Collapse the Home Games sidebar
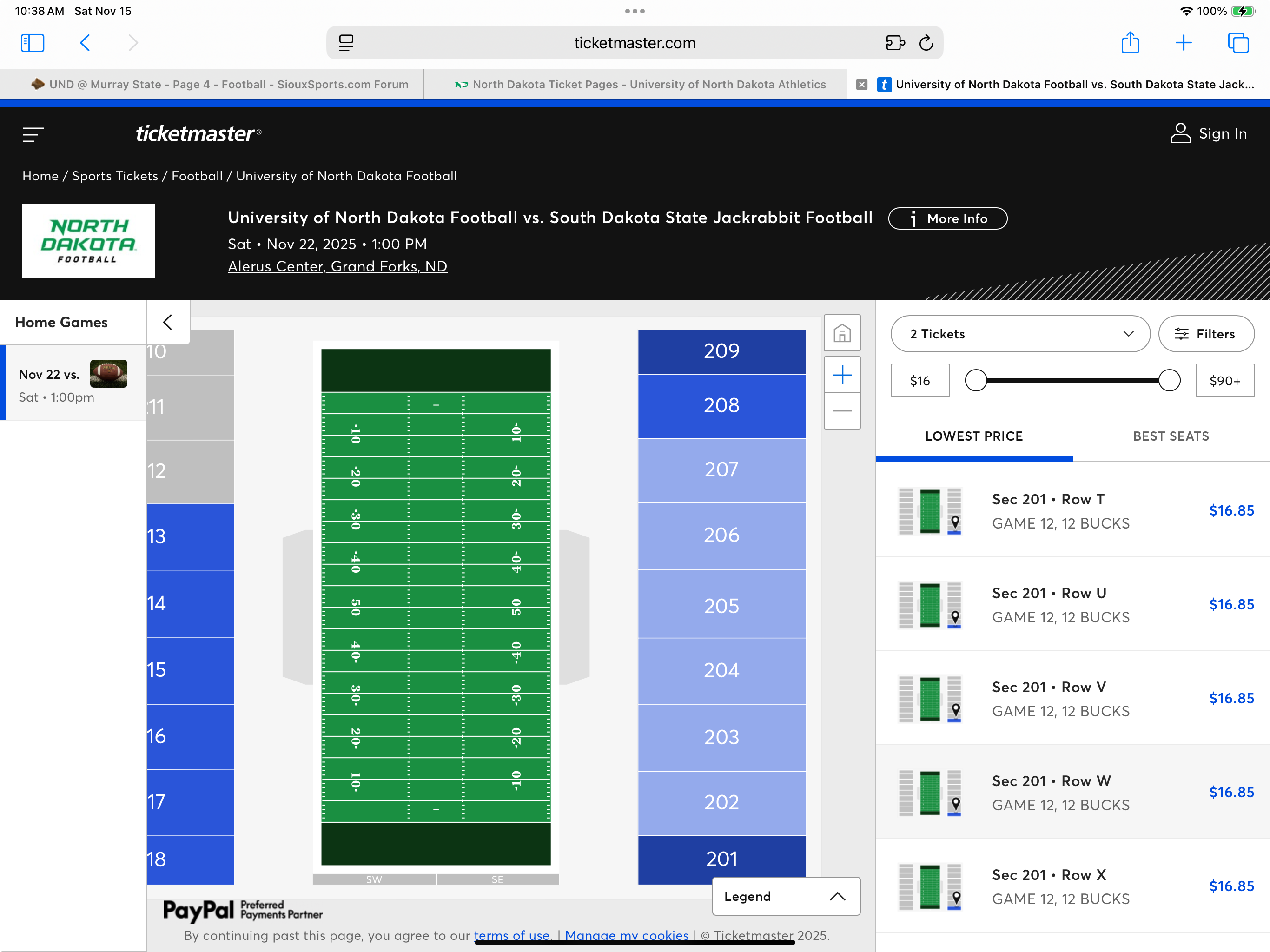 click(168, 322)
